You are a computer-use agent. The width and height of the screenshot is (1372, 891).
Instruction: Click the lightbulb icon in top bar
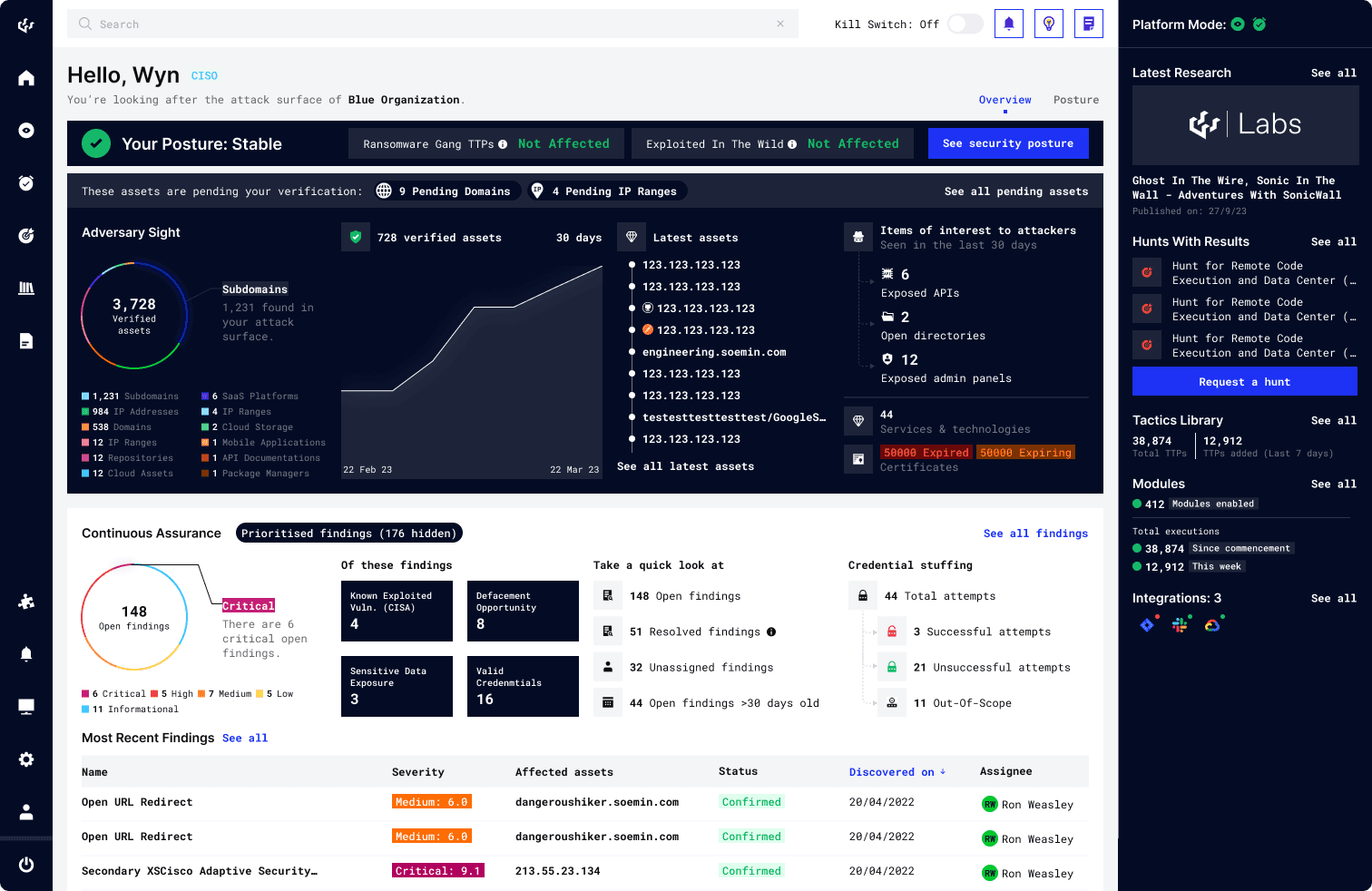pyautogui.click(x=1049, y=24)
